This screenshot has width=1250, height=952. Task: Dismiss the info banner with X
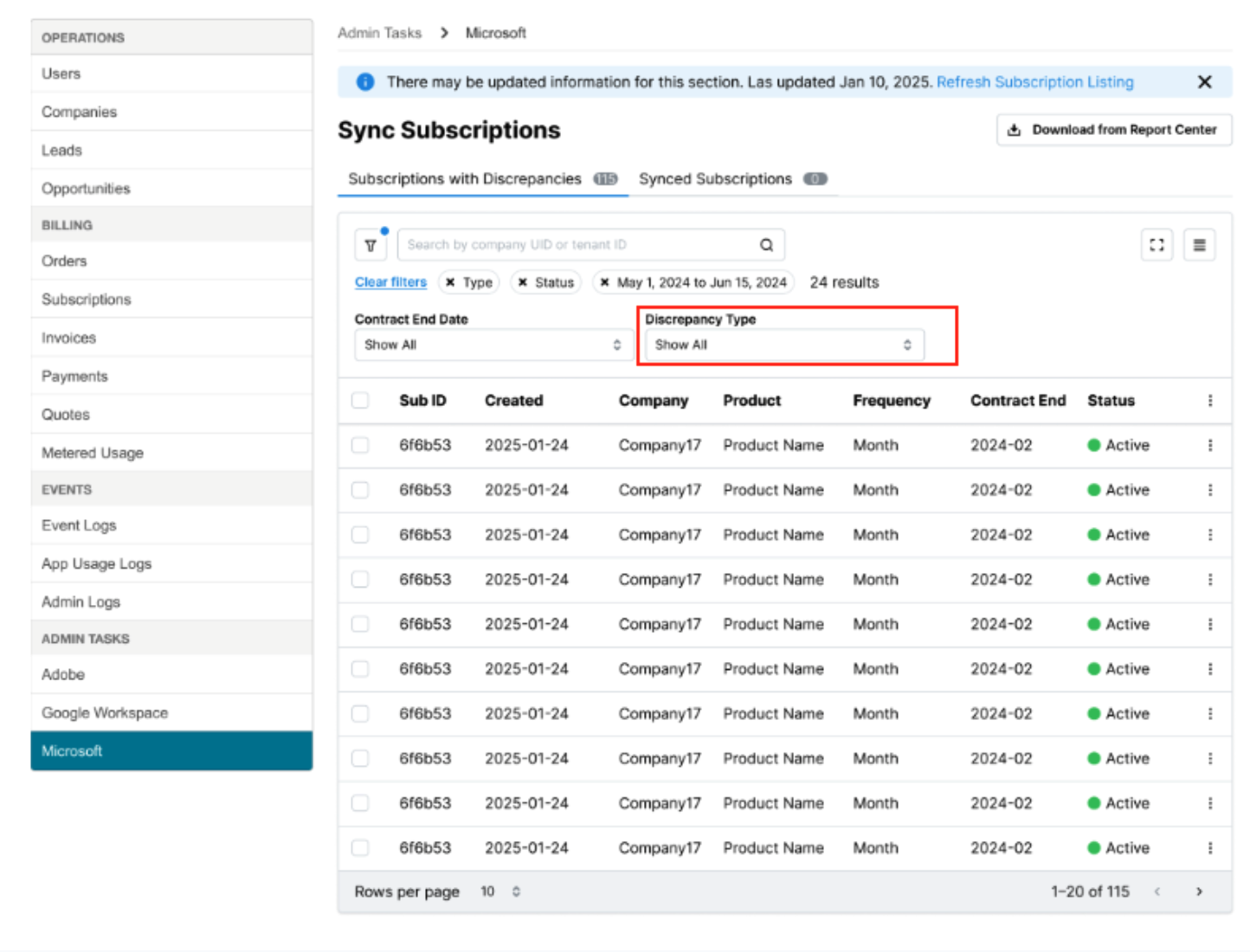[x=1204, y=82]
